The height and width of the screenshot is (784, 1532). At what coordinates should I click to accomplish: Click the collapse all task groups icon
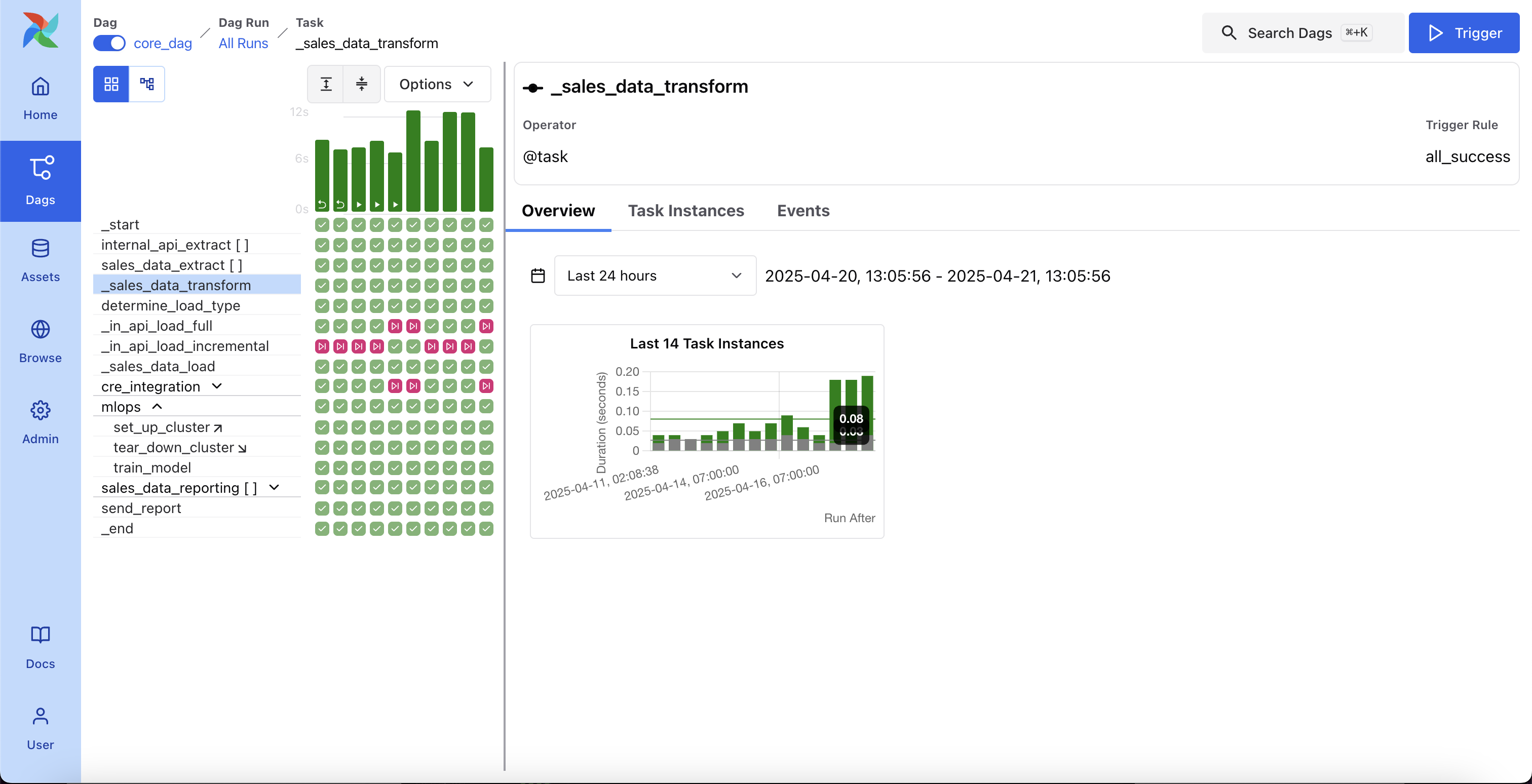click(362, 84)
